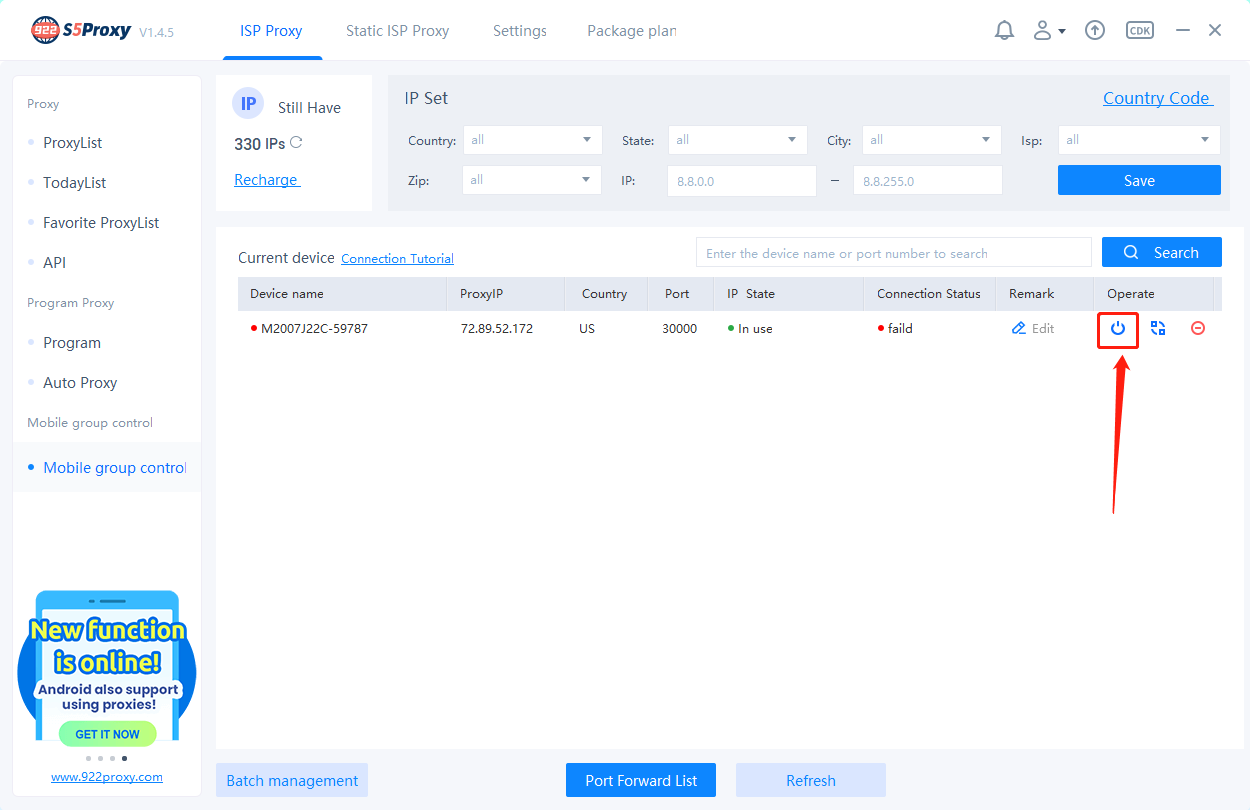Open Program in the sidebar
This screenshot has width=1250, height=810.
72,343
